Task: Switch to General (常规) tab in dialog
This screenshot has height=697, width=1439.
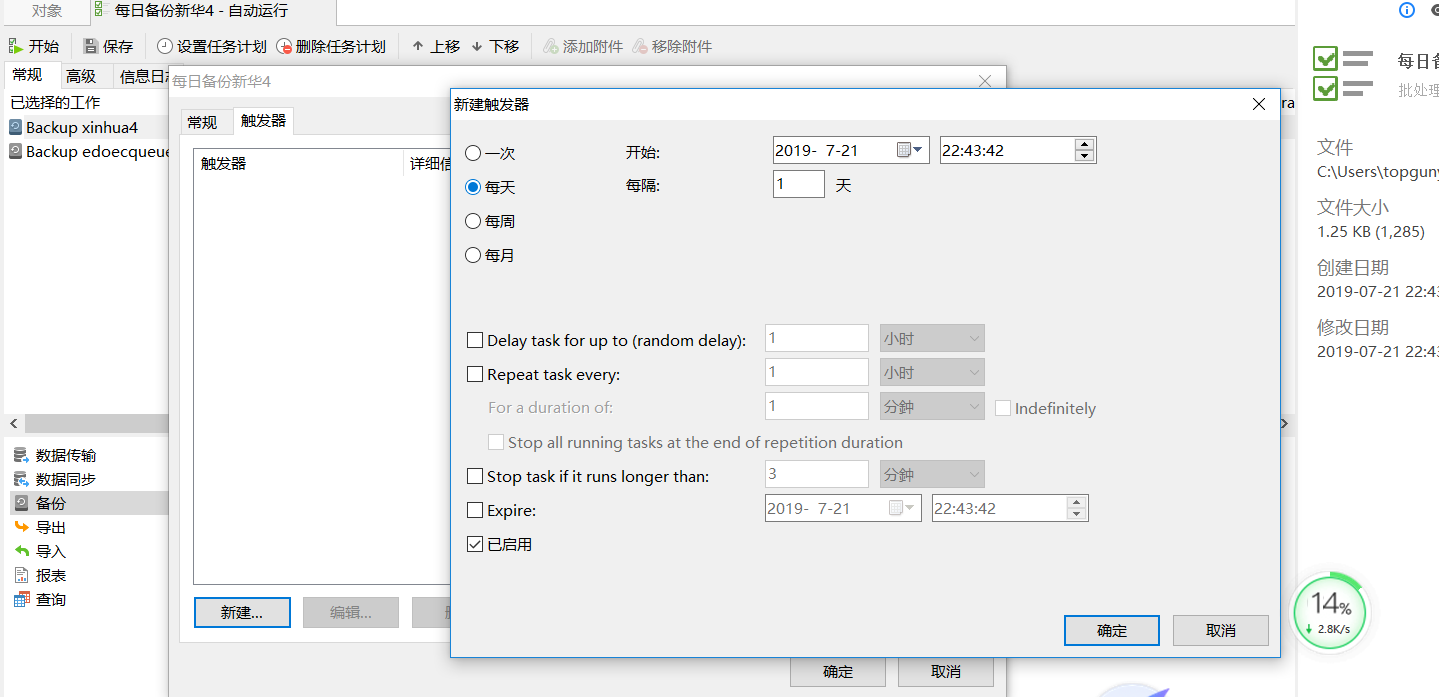Action: point(202,122)
